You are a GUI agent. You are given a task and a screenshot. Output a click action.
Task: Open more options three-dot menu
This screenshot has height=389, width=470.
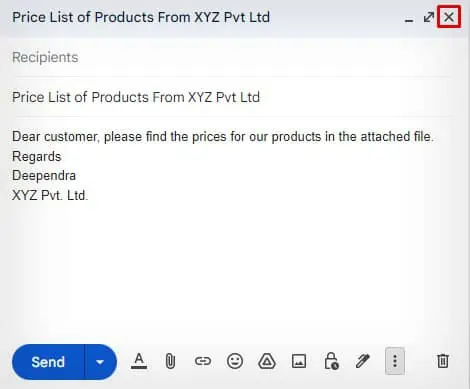click(x=395, y=361)
